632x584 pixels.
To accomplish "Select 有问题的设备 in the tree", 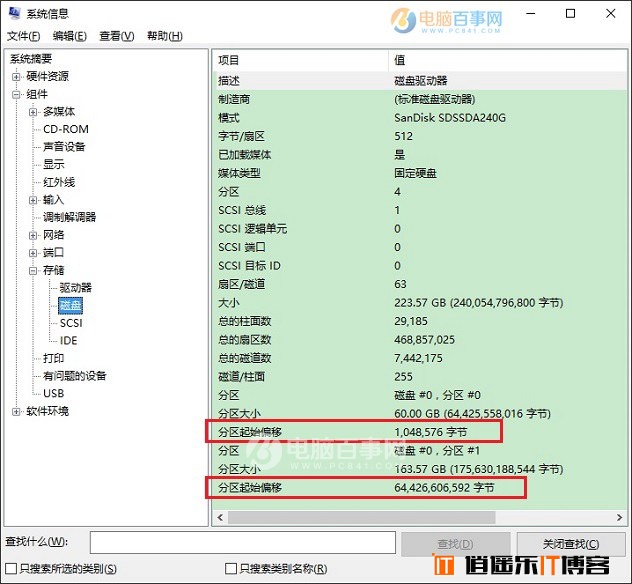I will pos(75,376).
